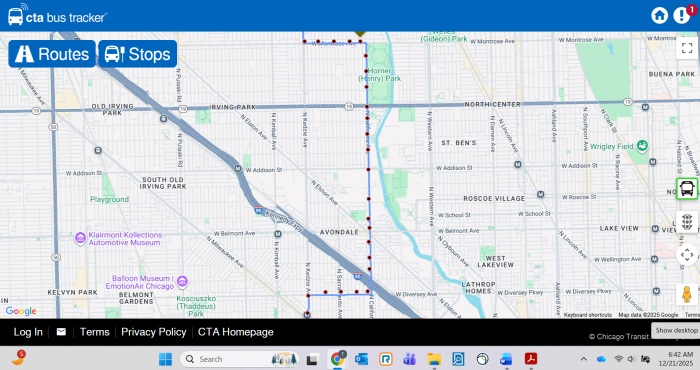Open the map camera pan controls
The width and height of the screenshot is (700, 370).
pyautogui.click(x=687, y=255)
